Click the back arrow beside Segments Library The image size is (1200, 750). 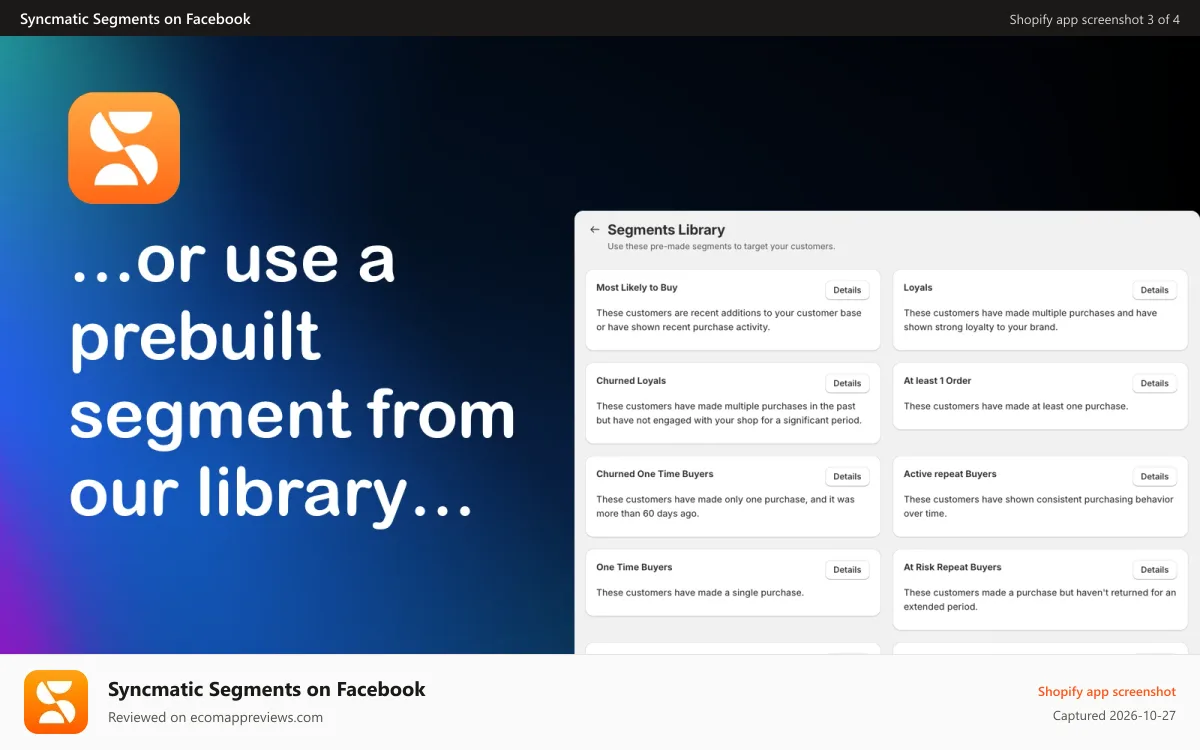tap(594, 229)
